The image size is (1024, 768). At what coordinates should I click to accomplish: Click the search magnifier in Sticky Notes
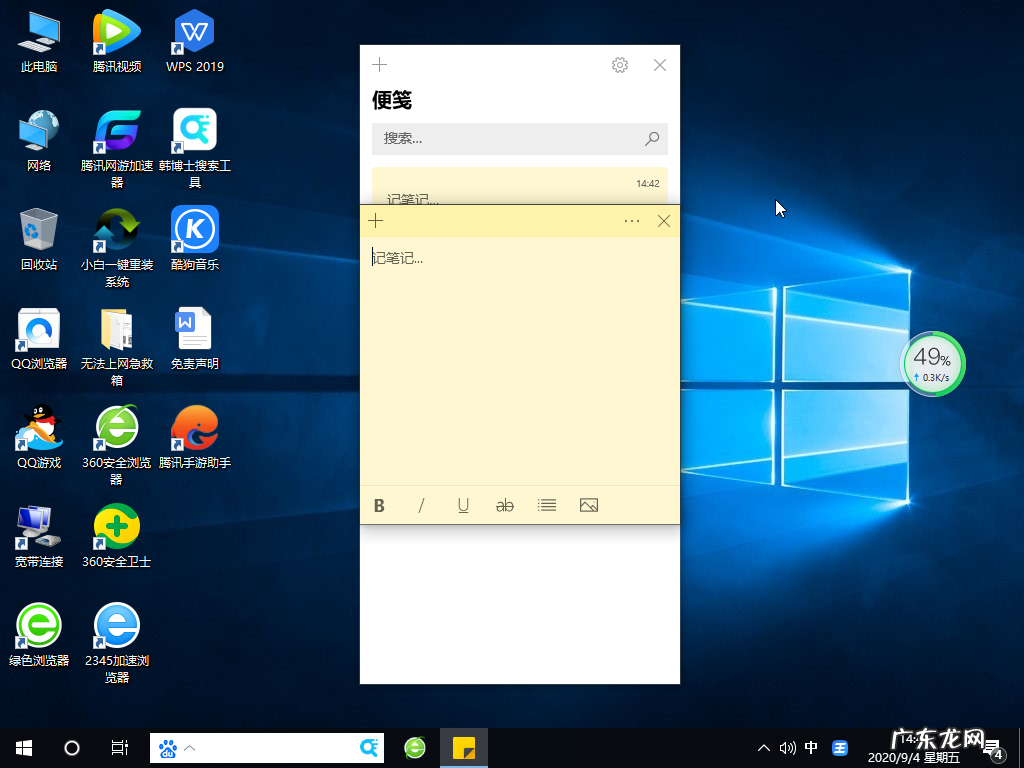point(652,139)
